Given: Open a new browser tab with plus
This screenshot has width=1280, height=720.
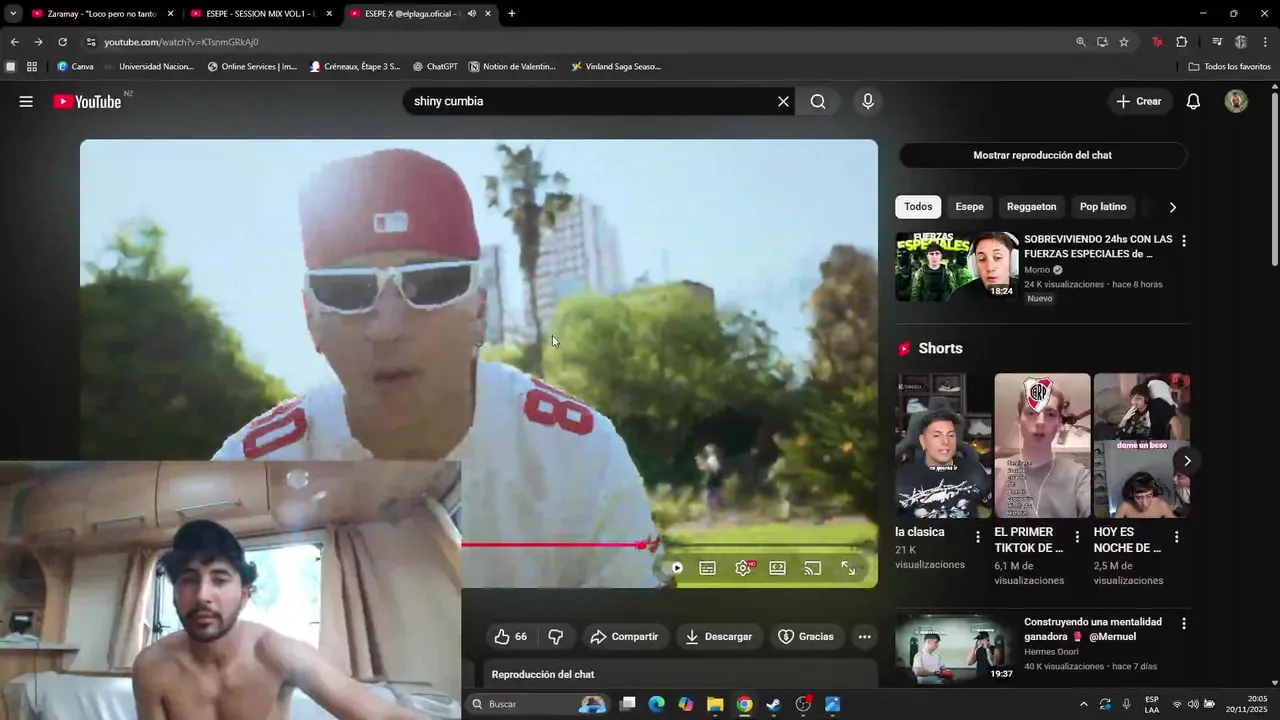Looking at the screenshot, I should [x=512, y=14].
